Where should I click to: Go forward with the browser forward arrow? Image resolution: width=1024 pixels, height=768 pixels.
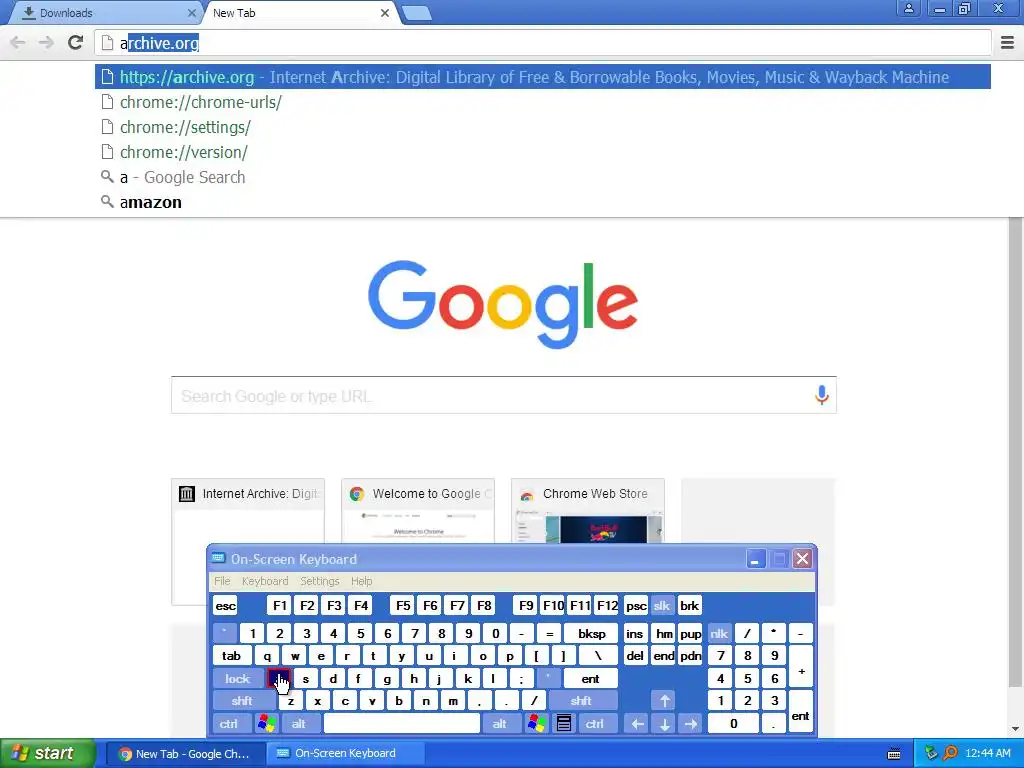point(46,43)
